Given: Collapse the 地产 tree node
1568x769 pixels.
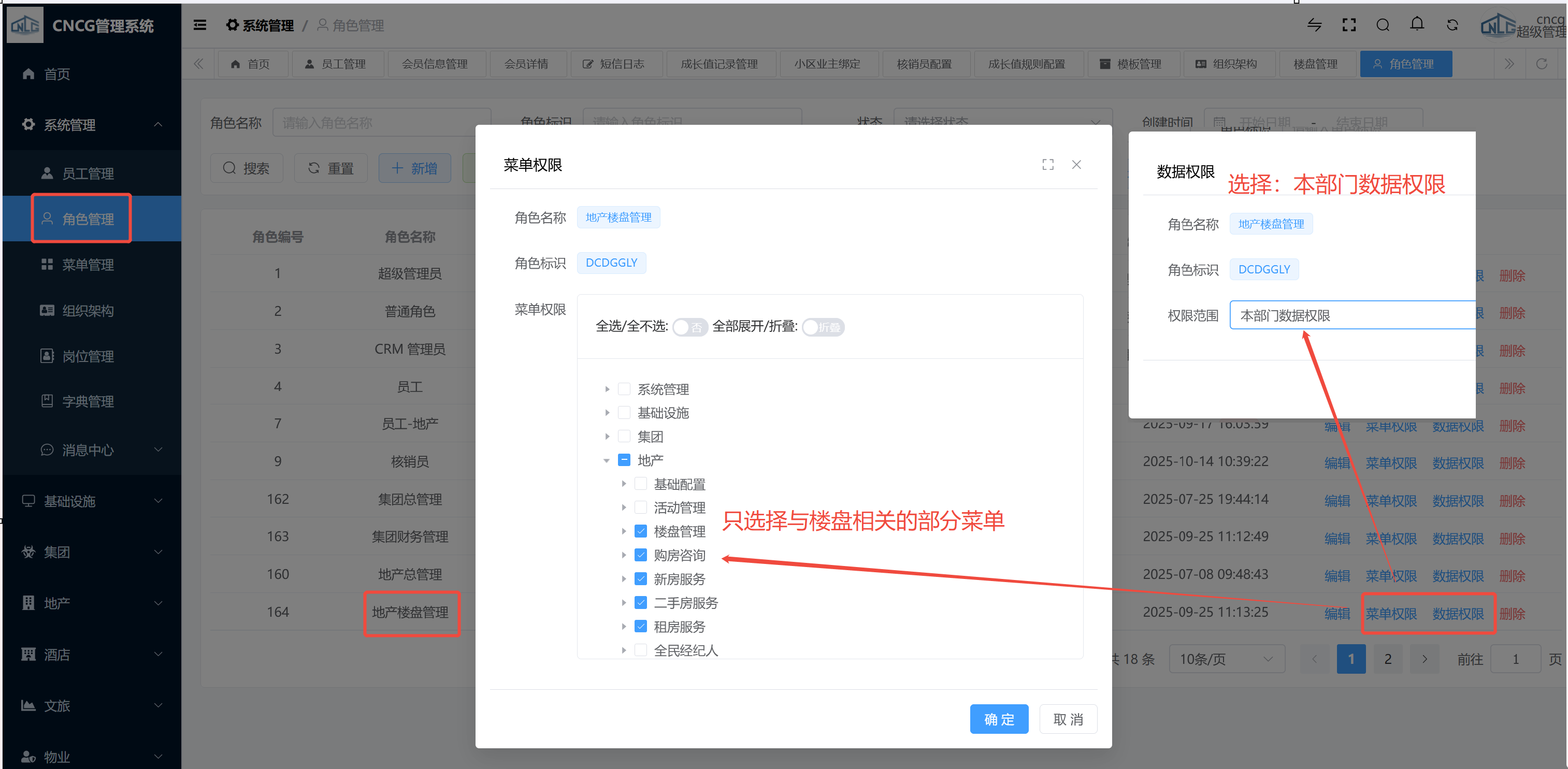Looking at the screenshot, I should [606, 460].
